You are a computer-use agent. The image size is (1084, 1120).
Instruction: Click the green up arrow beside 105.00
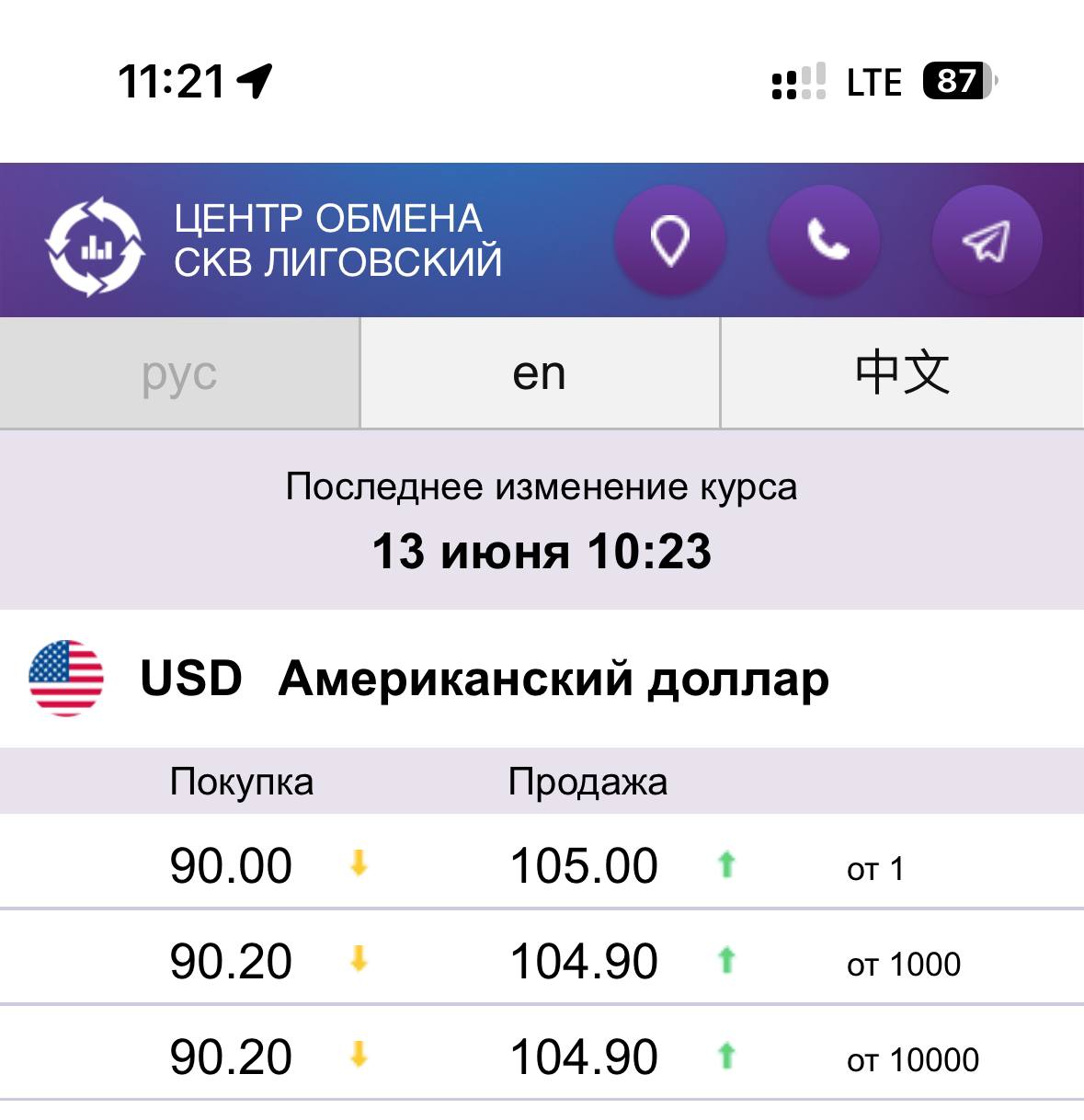click(726, 863)
